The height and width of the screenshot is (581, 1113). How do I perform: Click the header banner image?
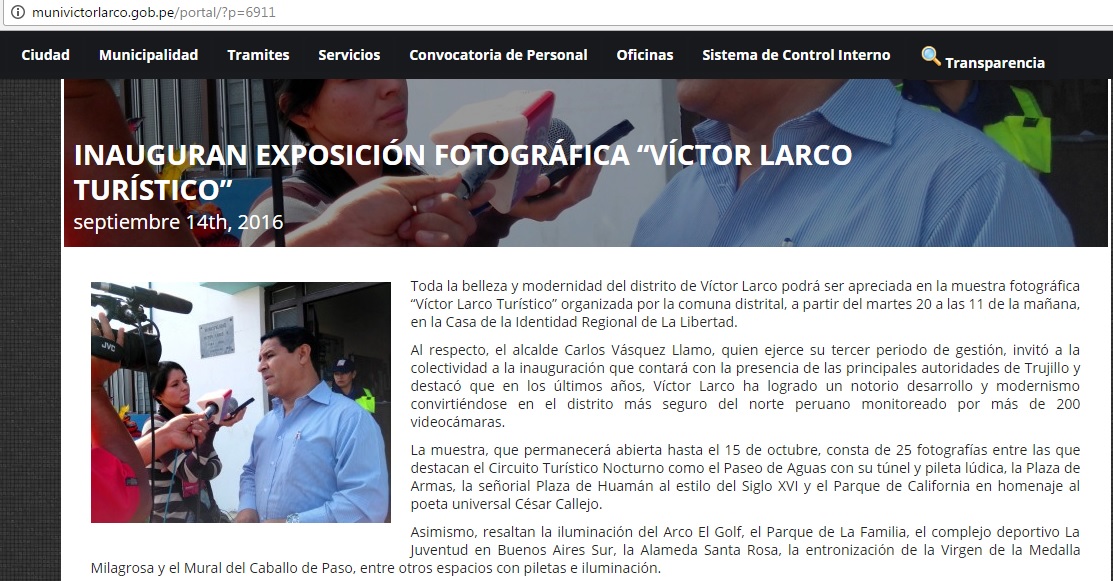coord(586,163)
